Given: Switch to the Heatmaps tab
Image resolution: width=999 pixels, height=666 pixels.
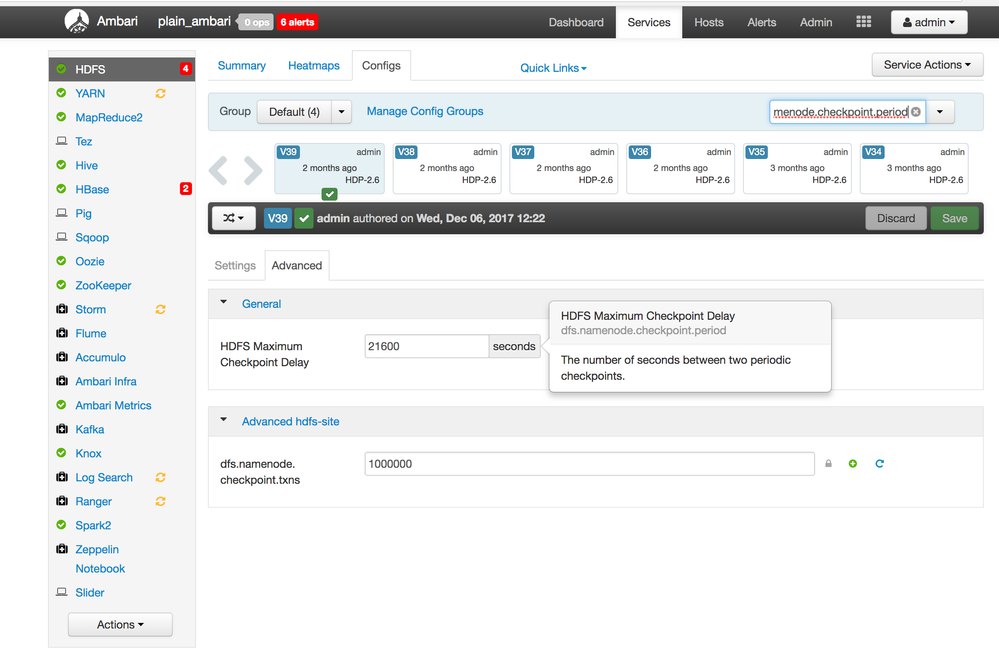Looking at the screenshot, I should click(313, 66).
